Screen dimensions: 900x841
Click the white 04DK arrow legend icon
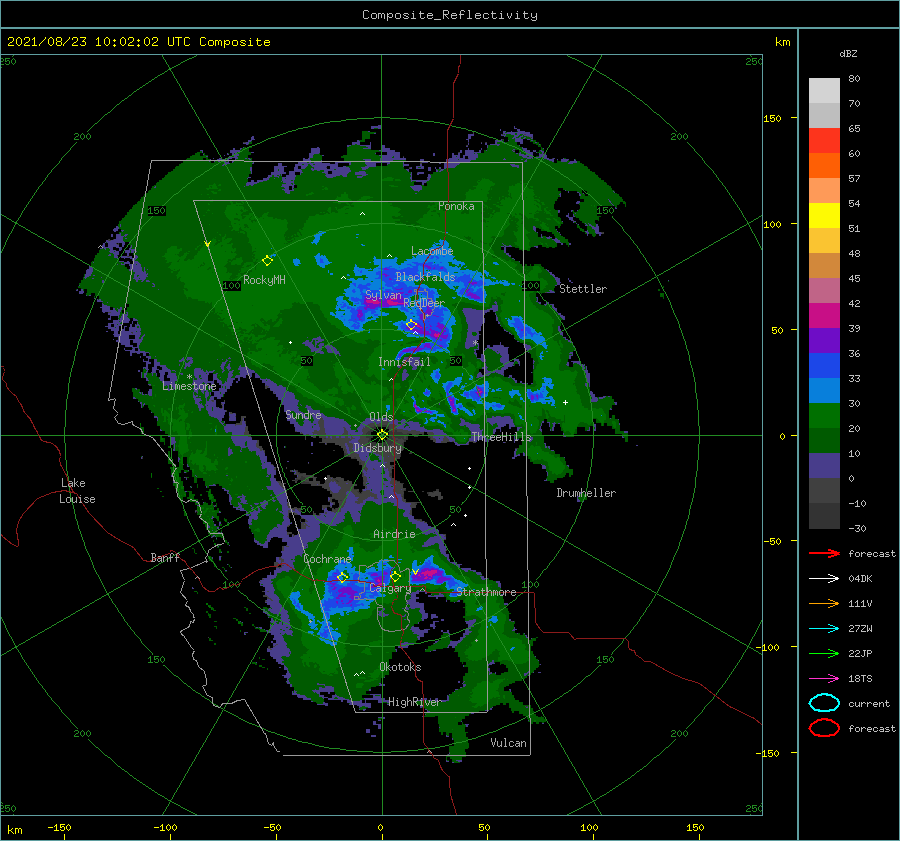click(824, 579)
